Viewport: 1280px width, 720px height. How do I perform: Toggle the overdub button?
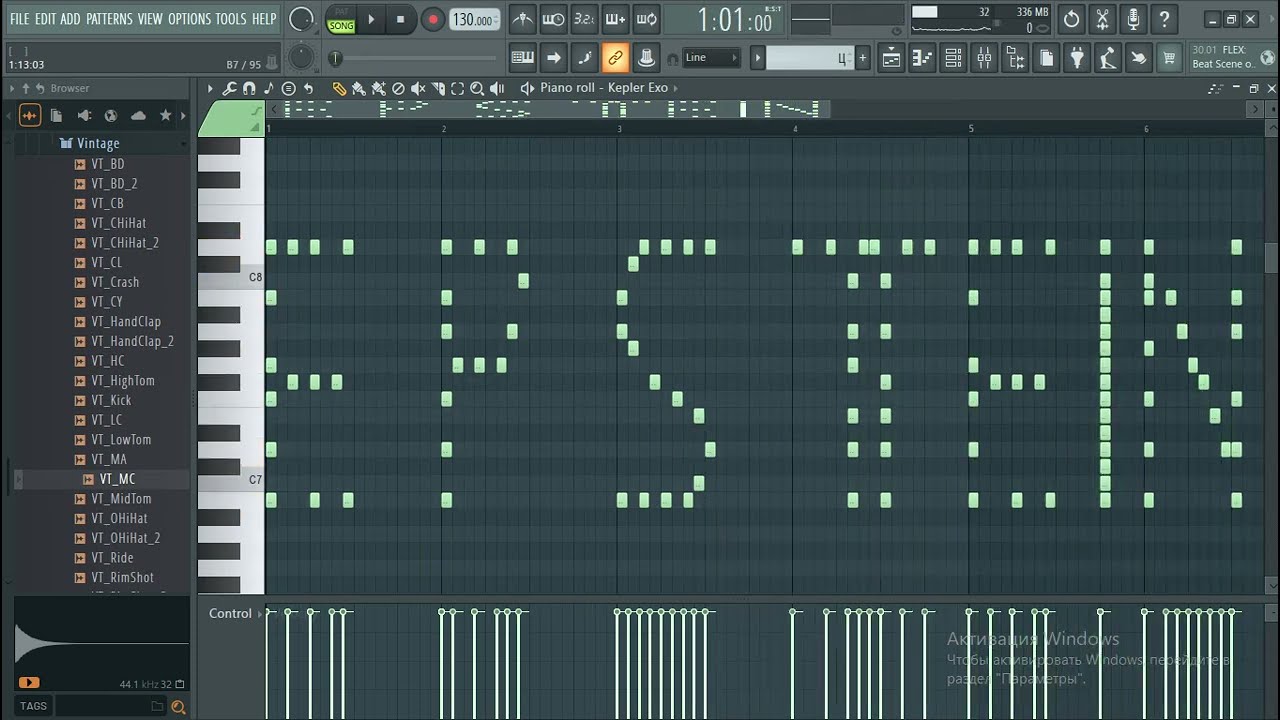coord(615,19)
